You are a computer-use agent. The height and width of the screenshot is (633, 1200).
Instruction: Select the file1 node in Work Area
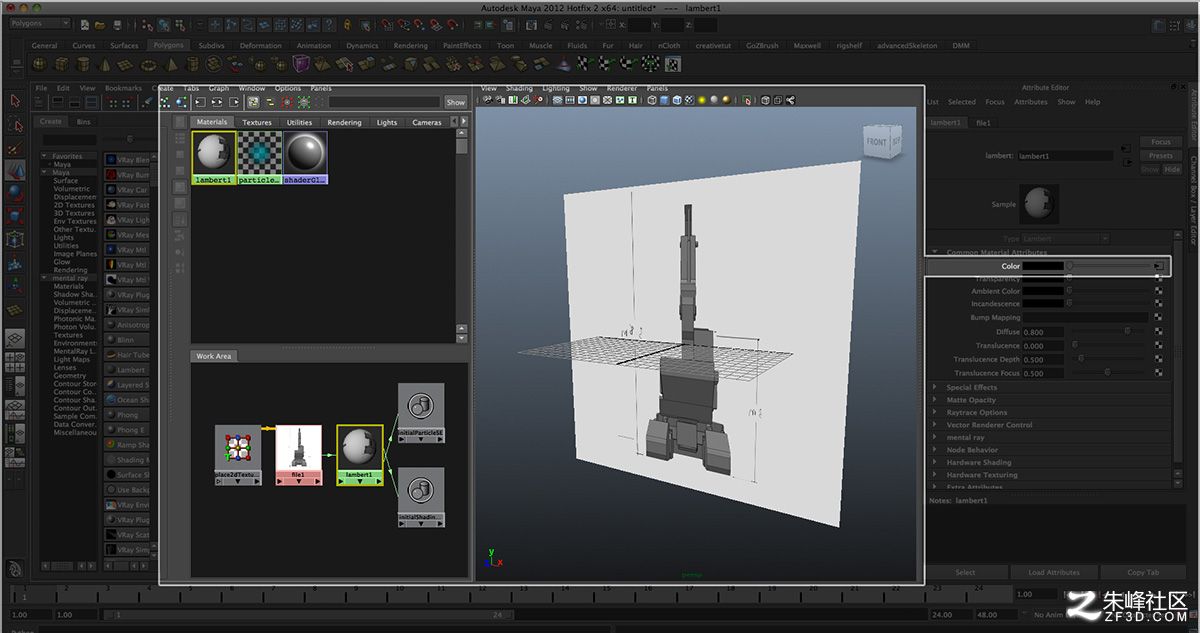click(x=298, y=455)
